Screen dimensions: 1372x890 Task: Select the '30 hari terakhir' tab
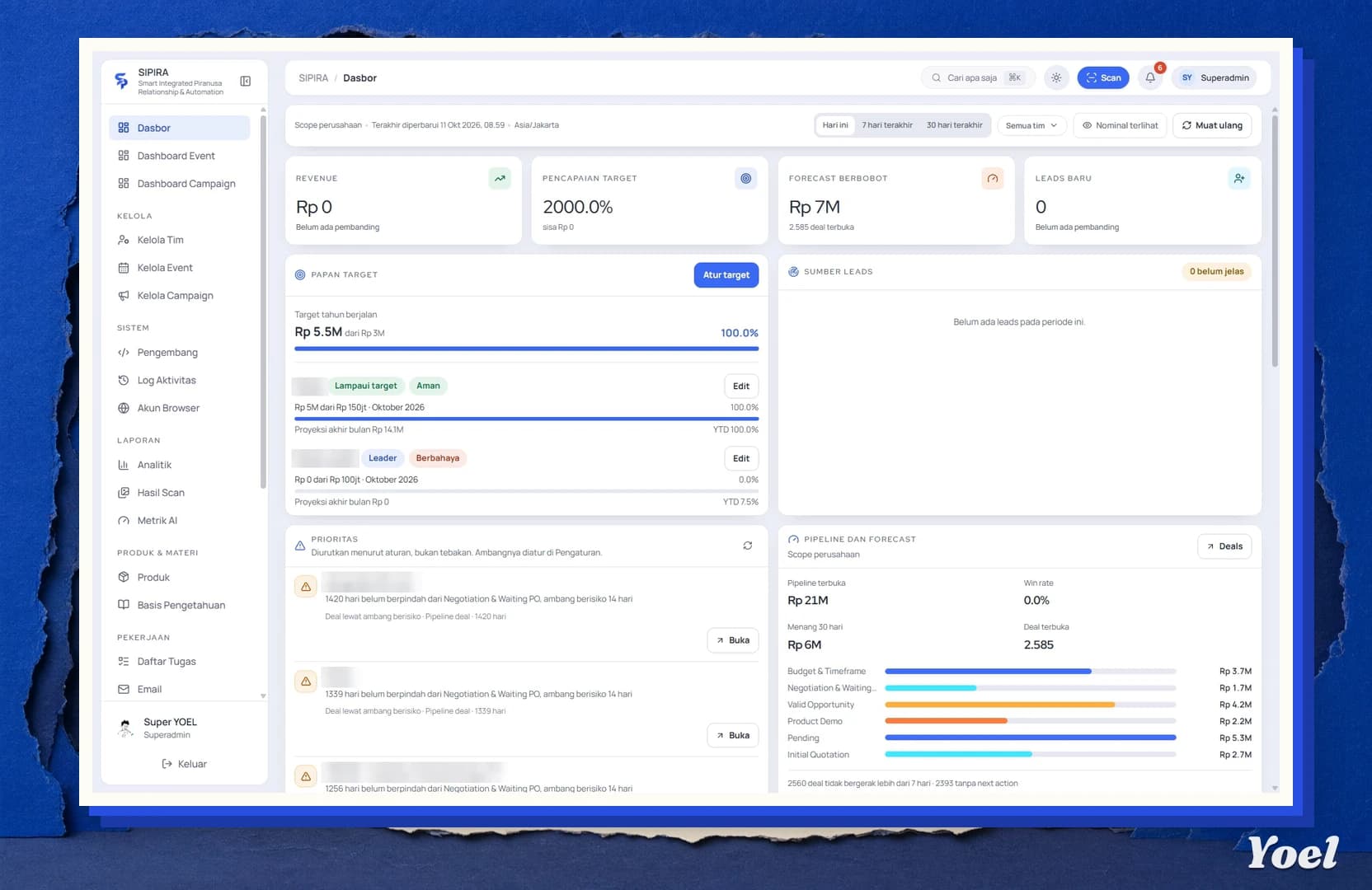[955, 125]
